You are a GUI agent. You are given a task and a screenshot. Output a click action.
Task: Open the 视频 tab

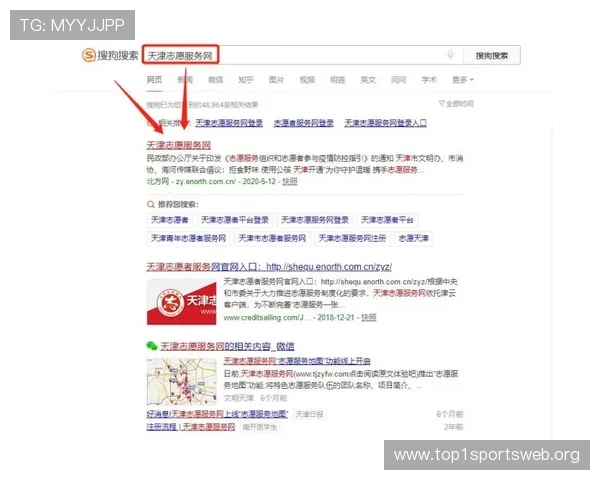click(x=307, y=80)
